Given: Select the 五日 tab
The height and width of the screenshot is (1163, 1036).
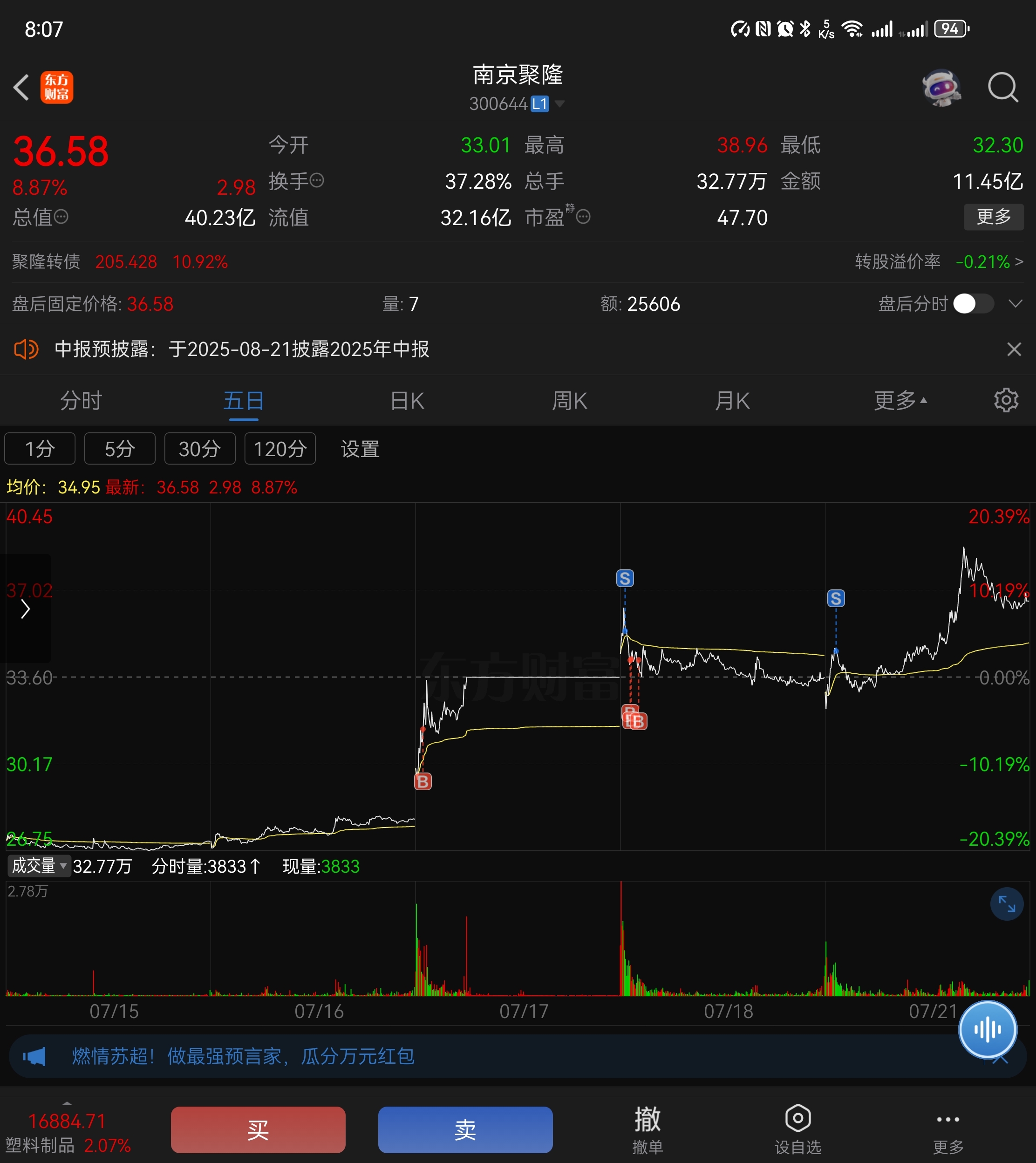Looking at the screenshot, I should pos(244,400).
